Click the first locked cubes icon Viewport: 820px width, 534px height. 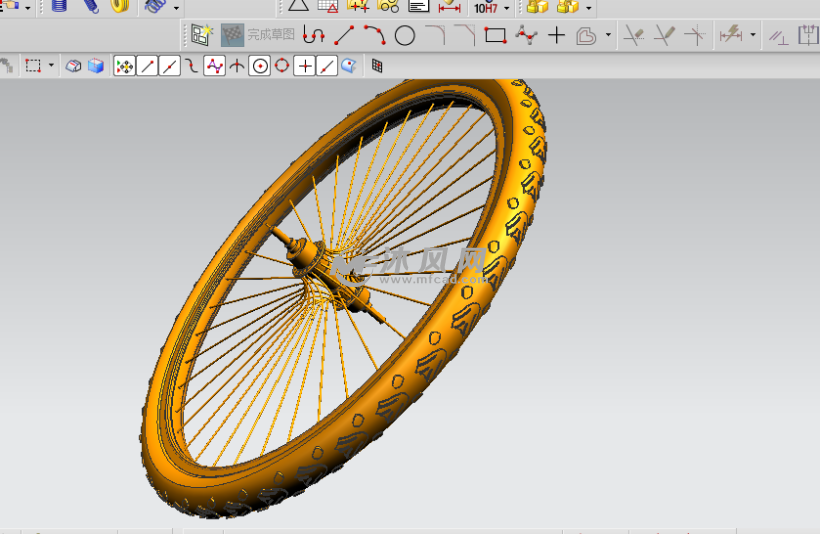tap(538, 6)
